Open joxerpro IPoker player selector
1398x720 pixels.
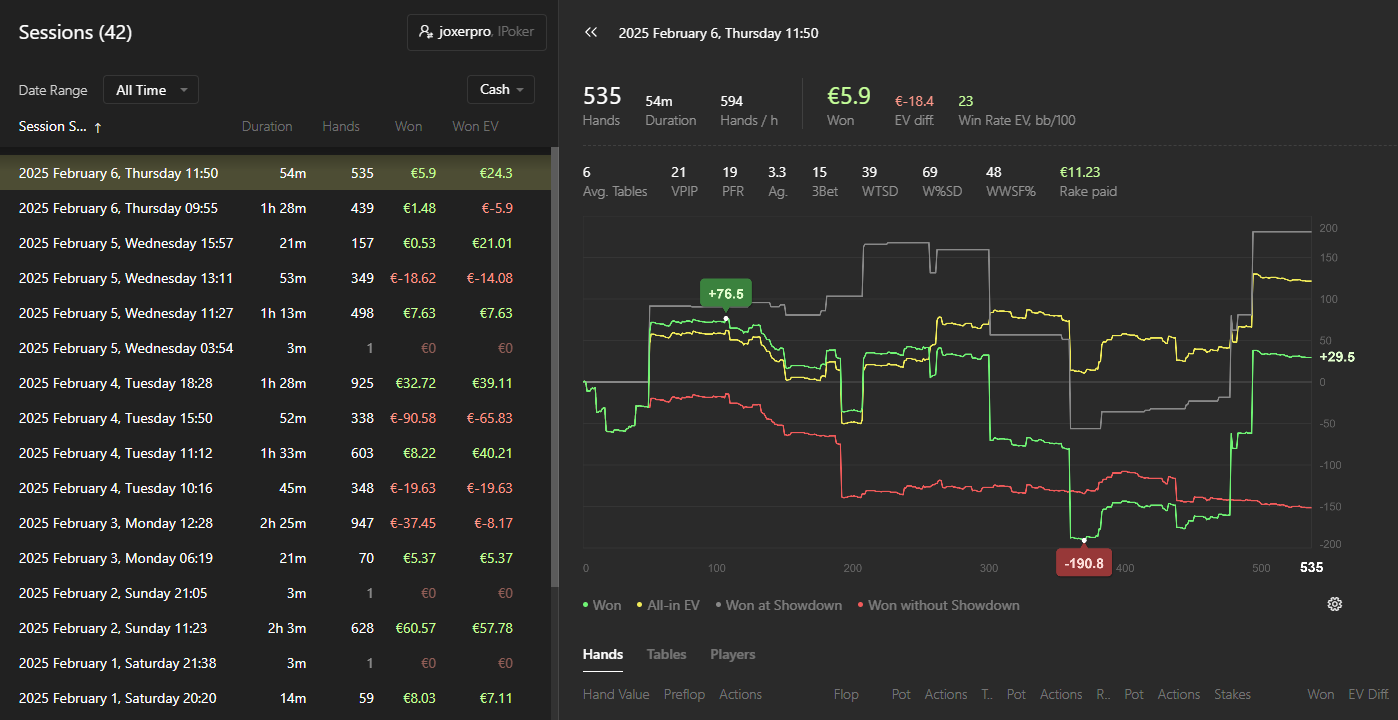477,32
